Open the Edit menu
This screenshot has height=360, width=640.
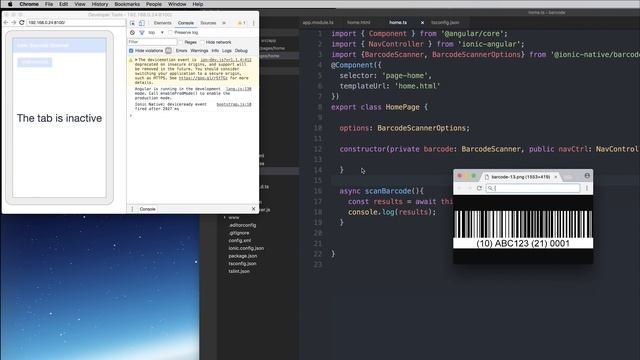64,4
